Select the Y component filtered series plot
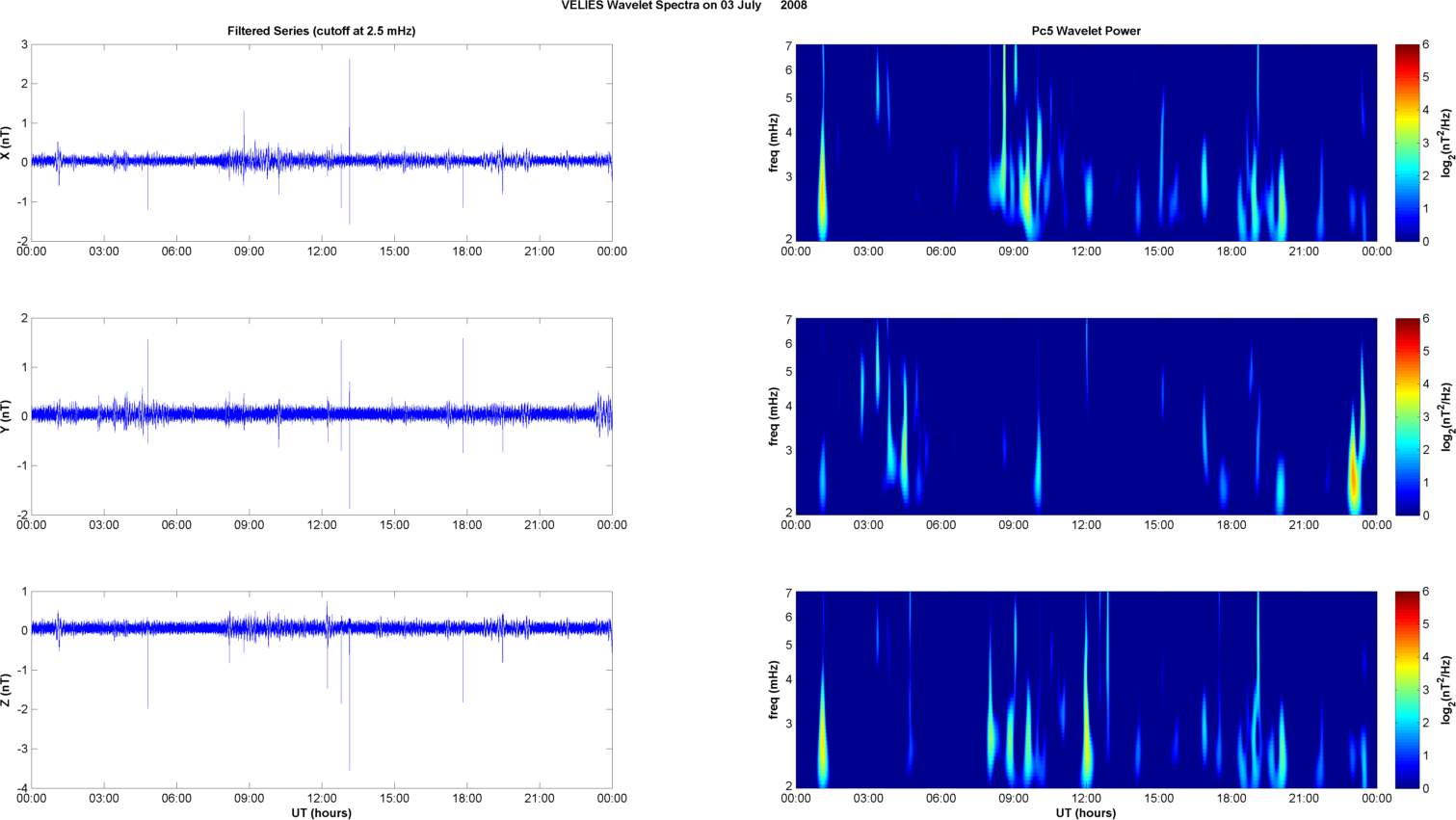Image resolution: width=1456 pixels, height=820 pixels. [x=322, y=416]
